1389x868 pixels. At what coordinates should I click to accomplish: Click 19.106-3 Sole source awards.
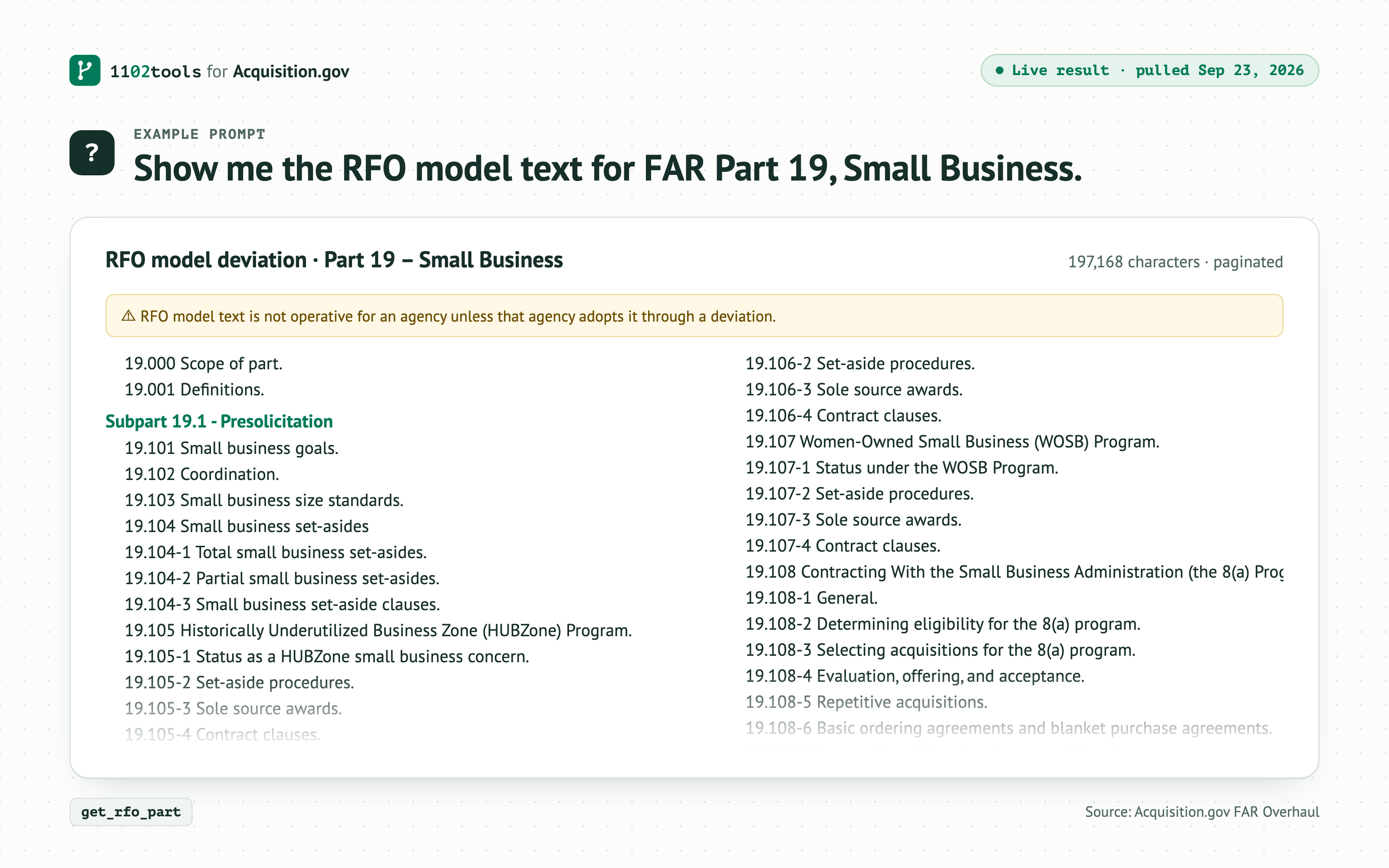[854, 390]
